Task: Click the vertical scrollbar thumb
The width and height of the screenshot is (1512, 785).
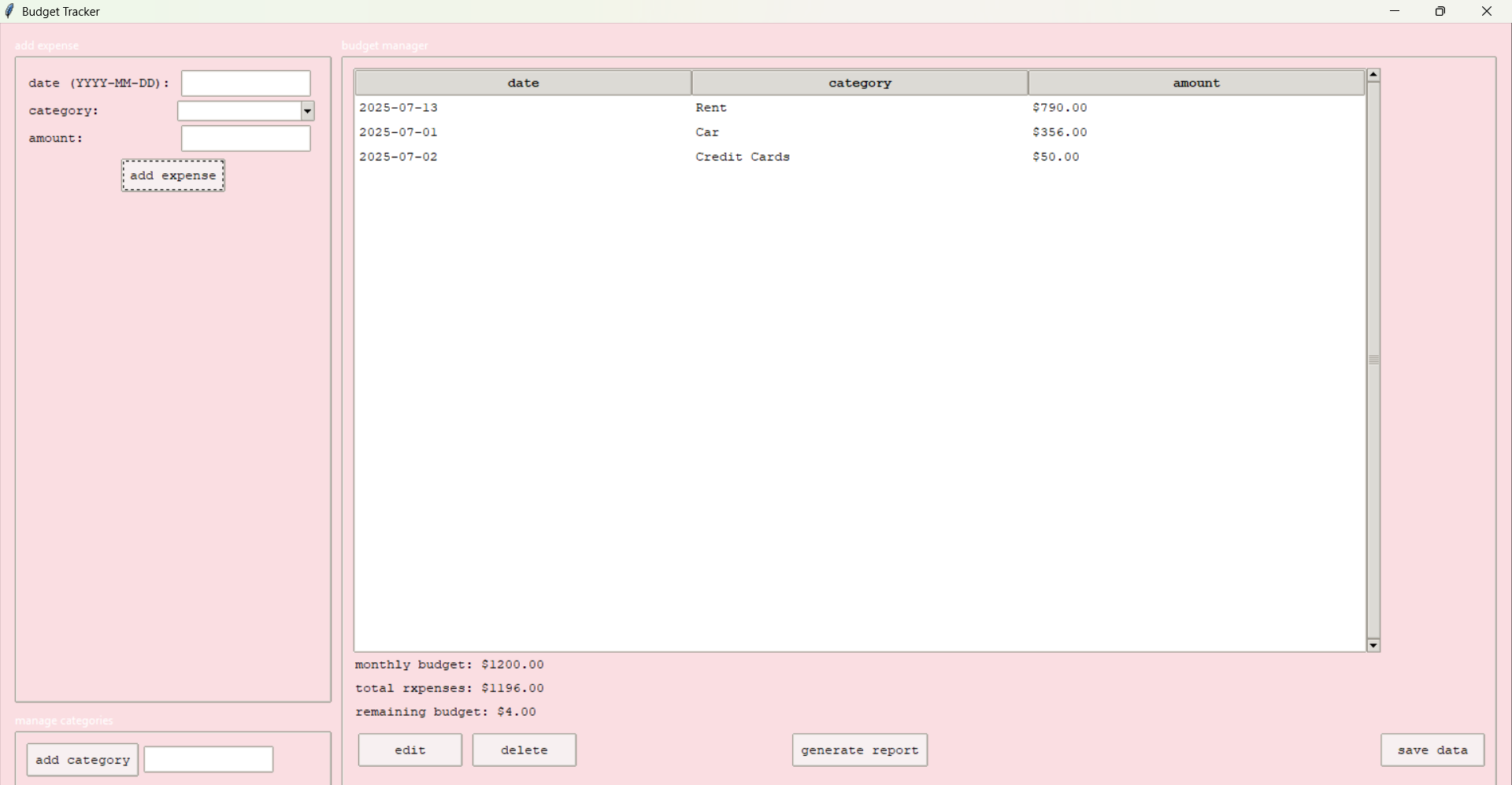Action: (x=1373, y=360)
